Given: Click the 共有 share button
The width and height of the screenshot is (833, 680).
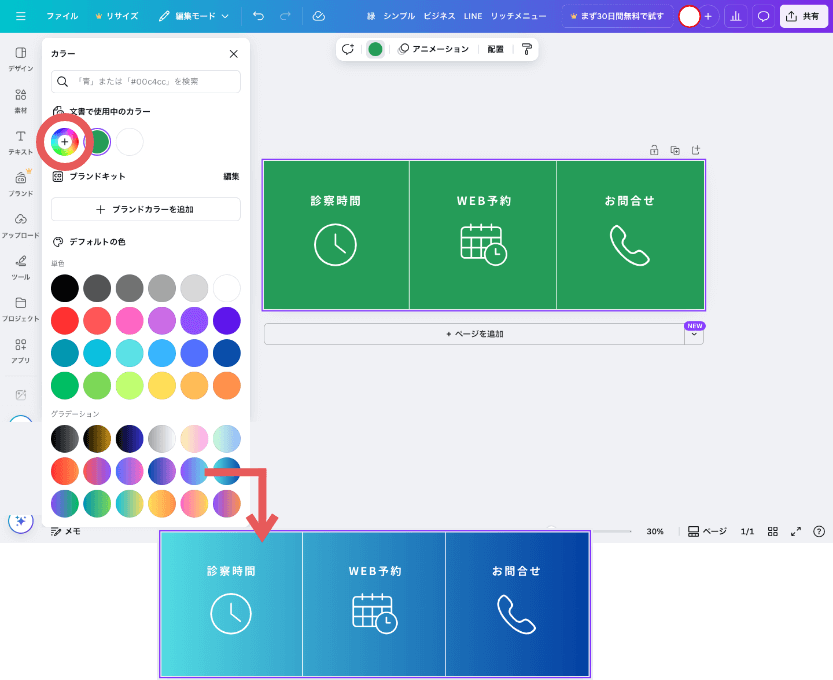Looking at the screenshot, I should 804,16.
